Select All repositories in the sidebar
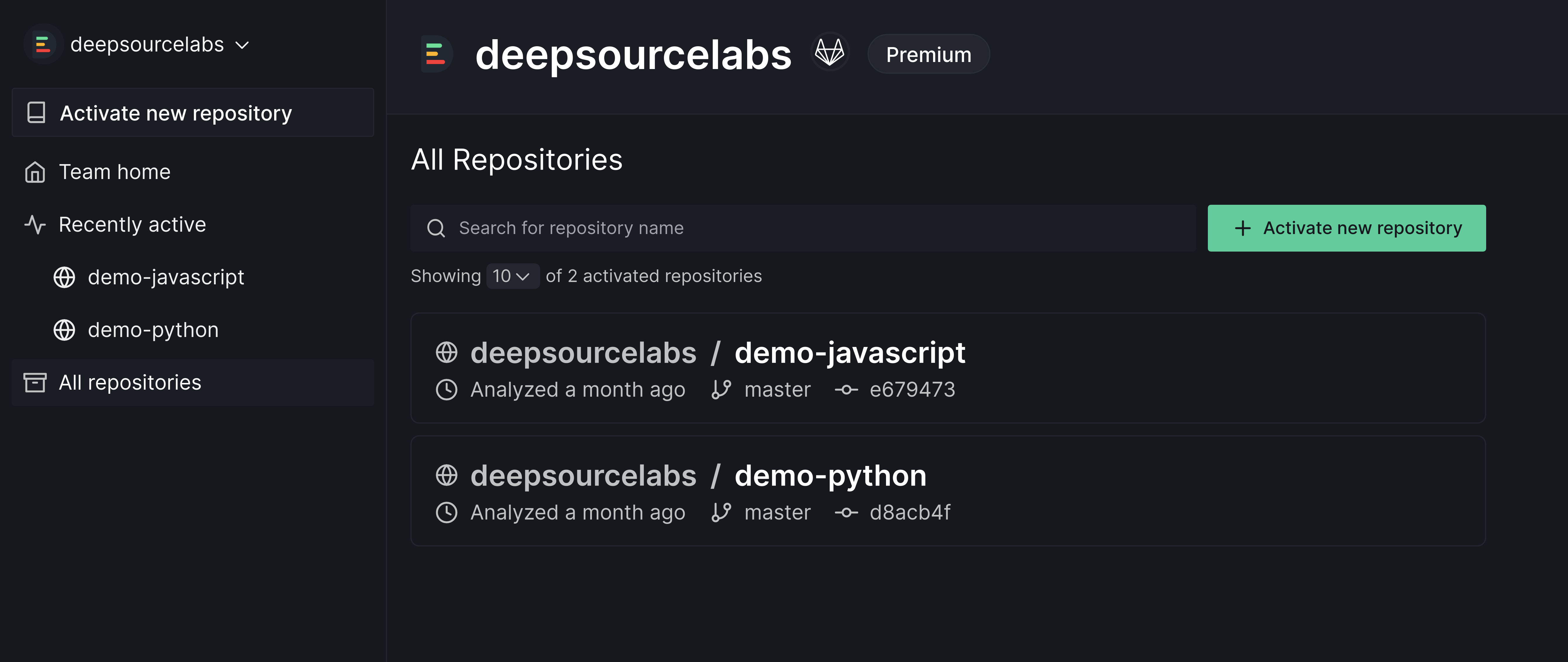This screenshot has height=662, width=1568. [x=130, y=382]
